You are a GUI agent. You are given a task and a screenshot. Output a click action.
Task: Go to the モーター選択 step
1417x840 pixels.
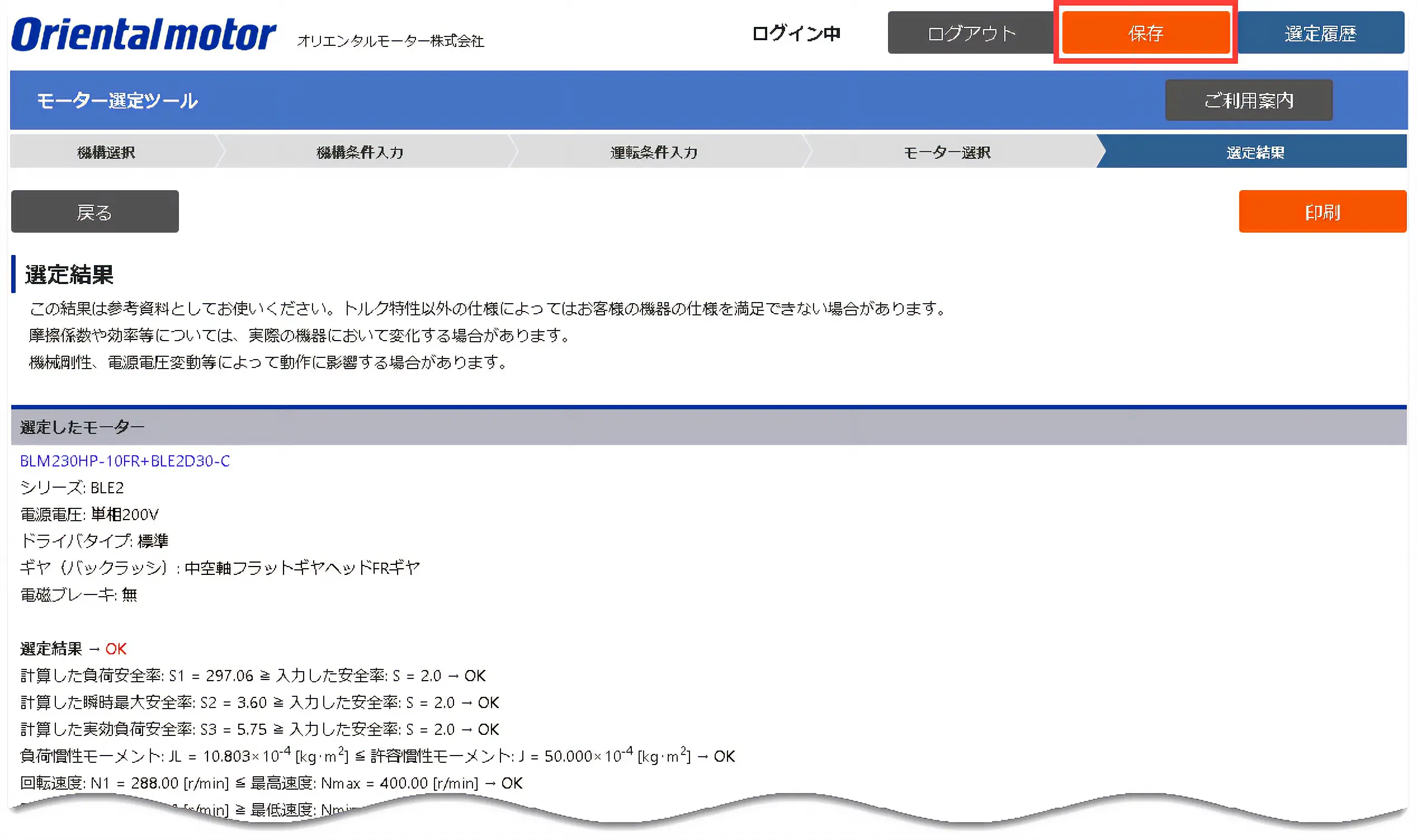947,152
